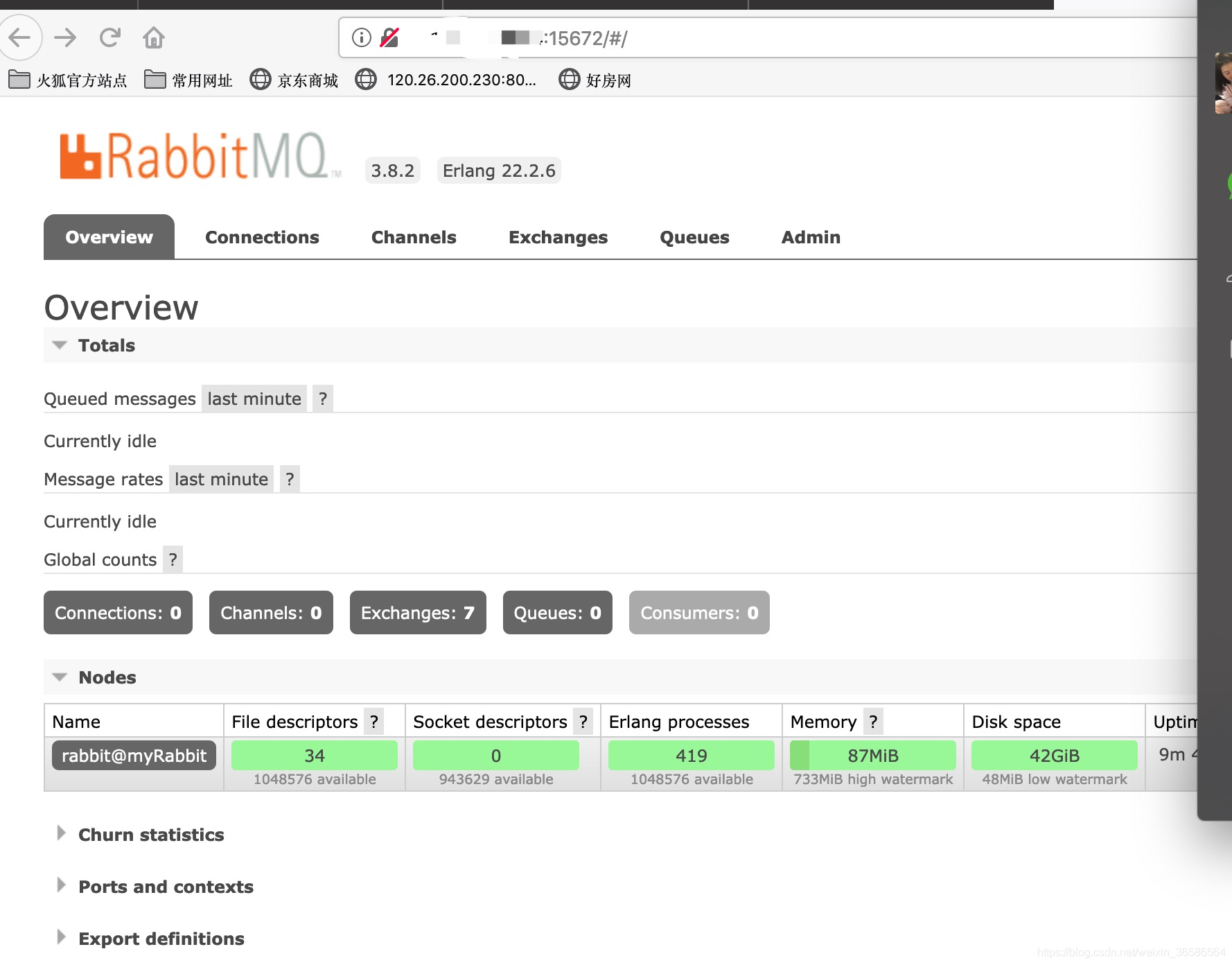Switch to the Queues tab

point(694,237)
